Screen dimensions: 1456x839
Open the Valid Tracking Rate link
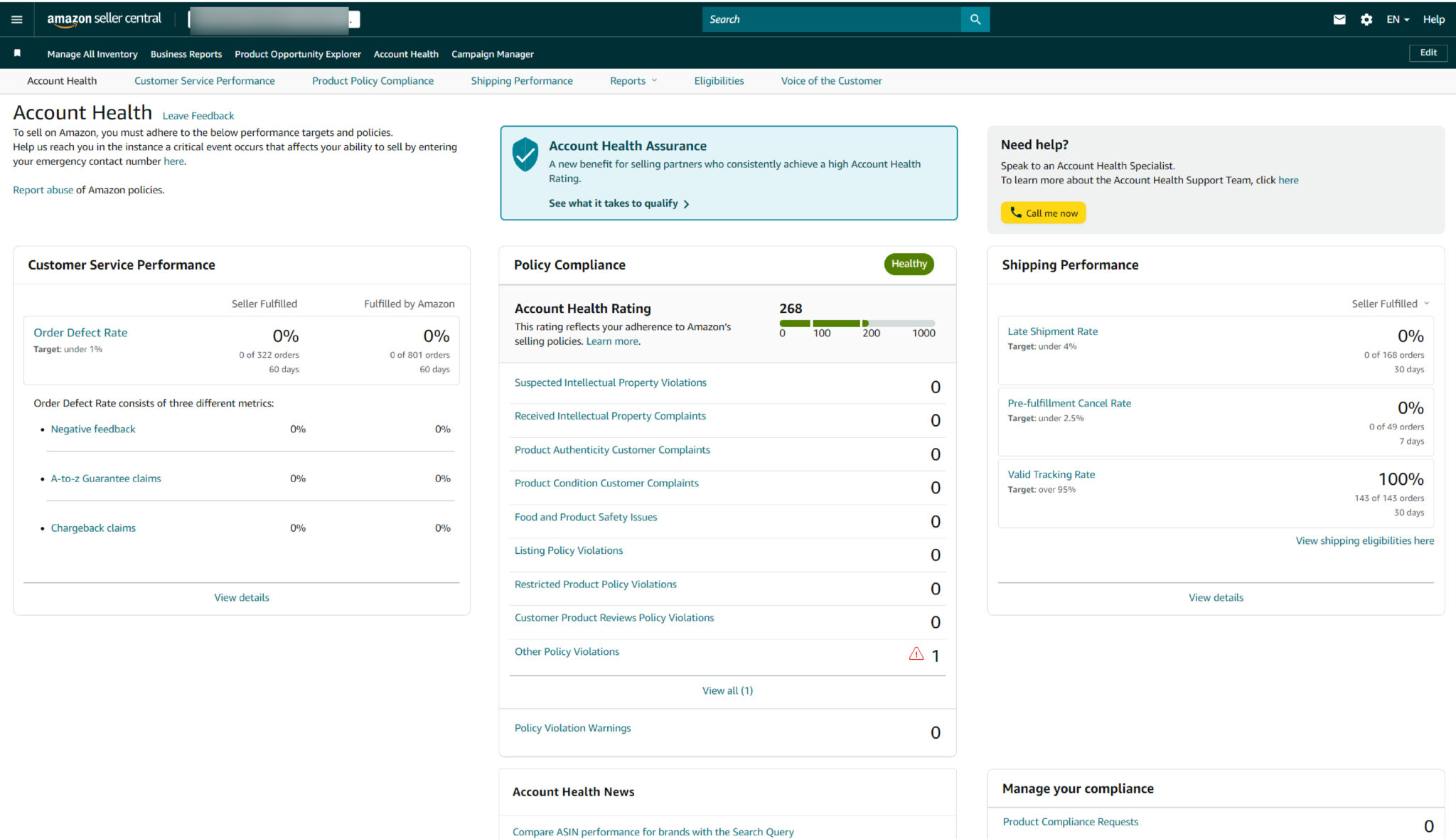click(1051, 474)
